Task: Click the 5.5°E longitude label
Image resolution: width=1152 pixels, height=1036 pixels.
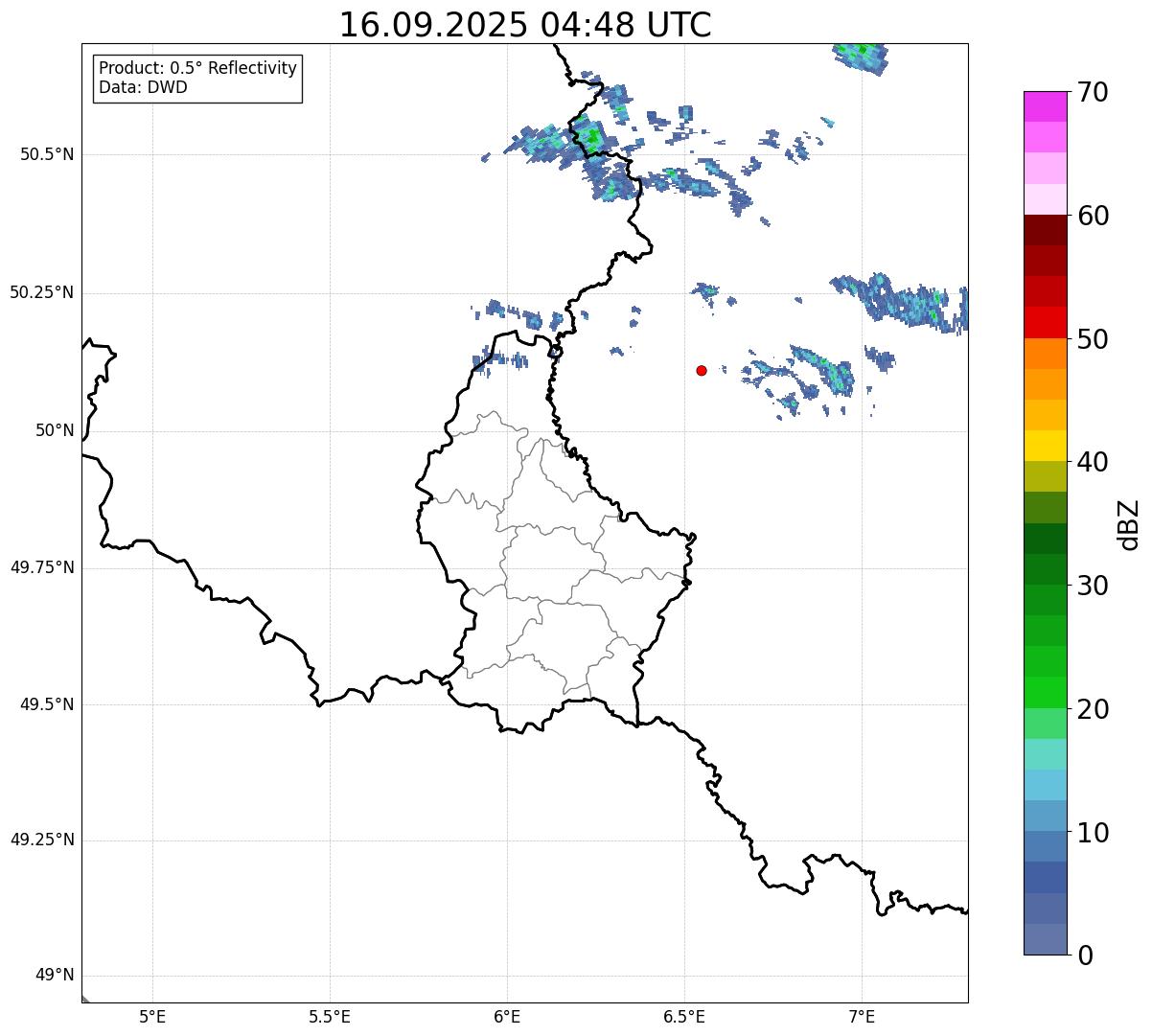Action: coord(330,1016)
